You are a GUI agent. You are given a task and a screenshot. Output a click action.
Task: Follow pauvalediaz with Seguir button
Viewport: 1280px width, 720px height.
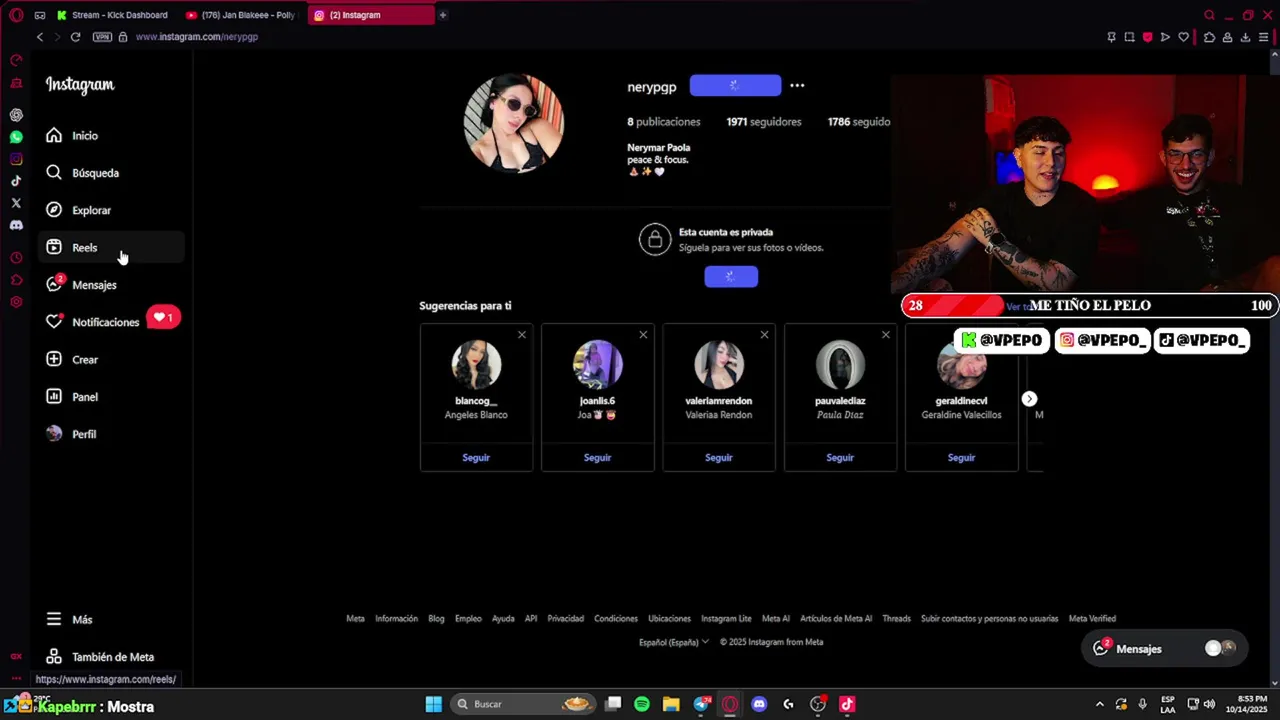840,457
